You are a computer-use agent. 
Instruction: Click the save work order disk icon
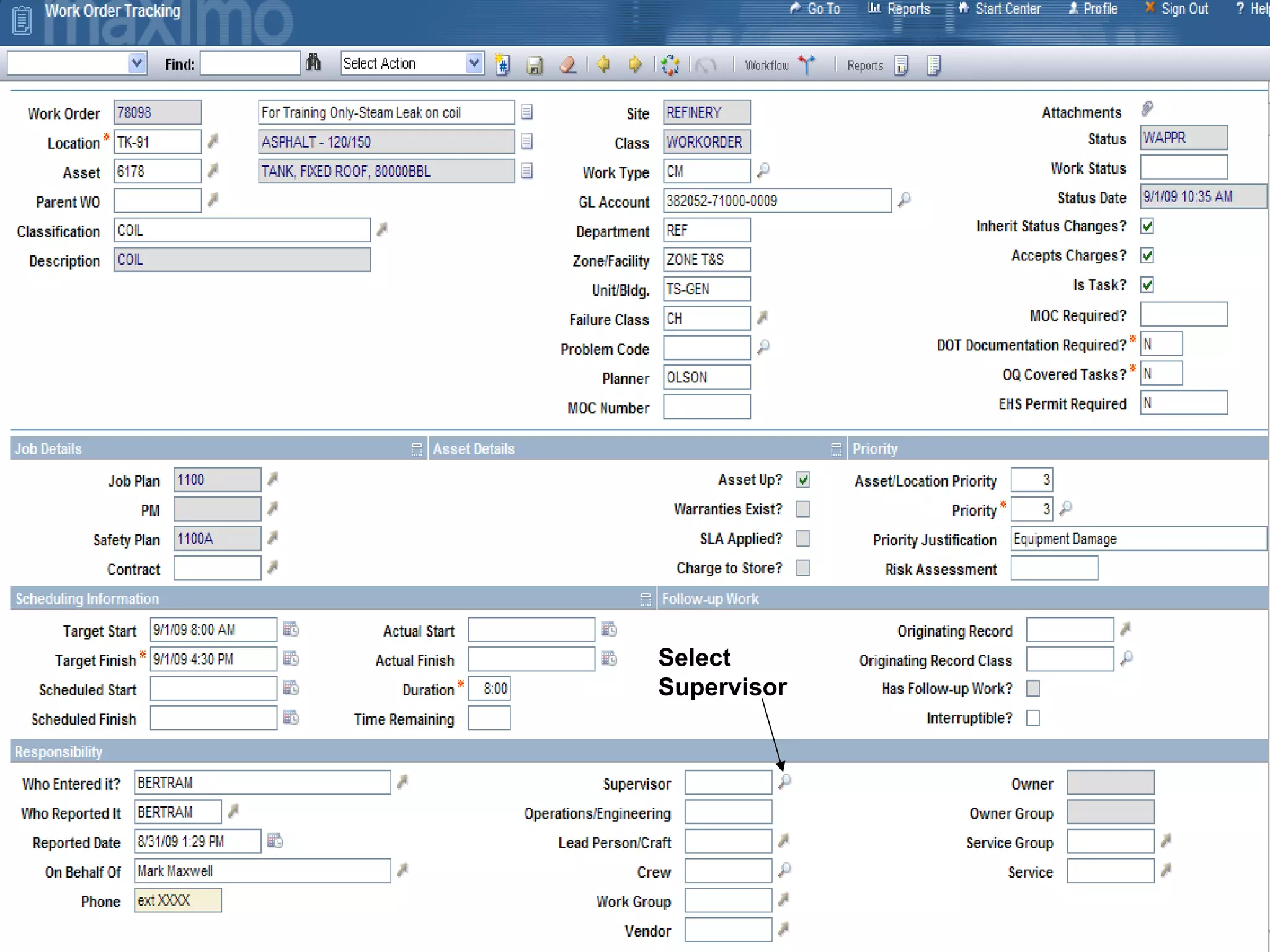535,65
